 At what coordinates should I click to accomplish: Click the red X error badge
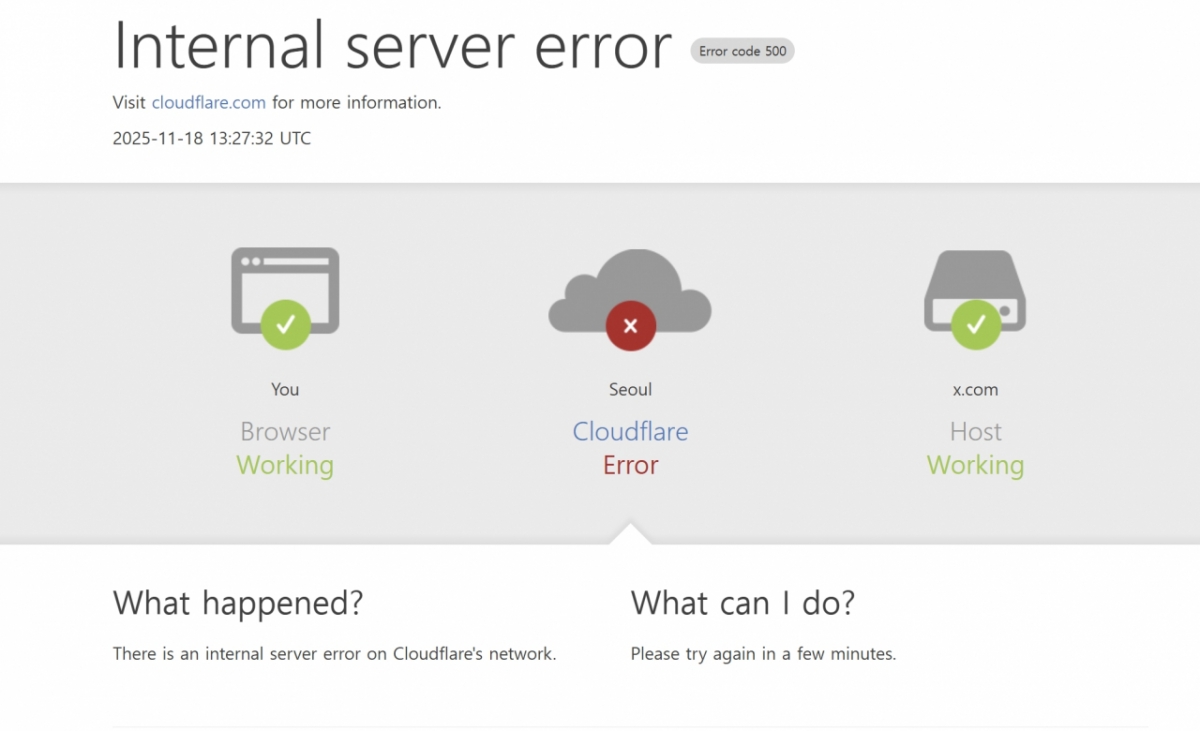point(630,325)
